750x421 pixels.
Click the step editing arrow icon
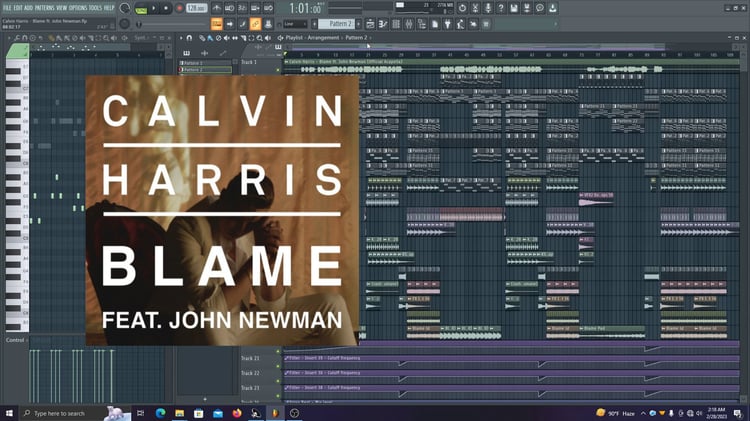pos(230,24)
